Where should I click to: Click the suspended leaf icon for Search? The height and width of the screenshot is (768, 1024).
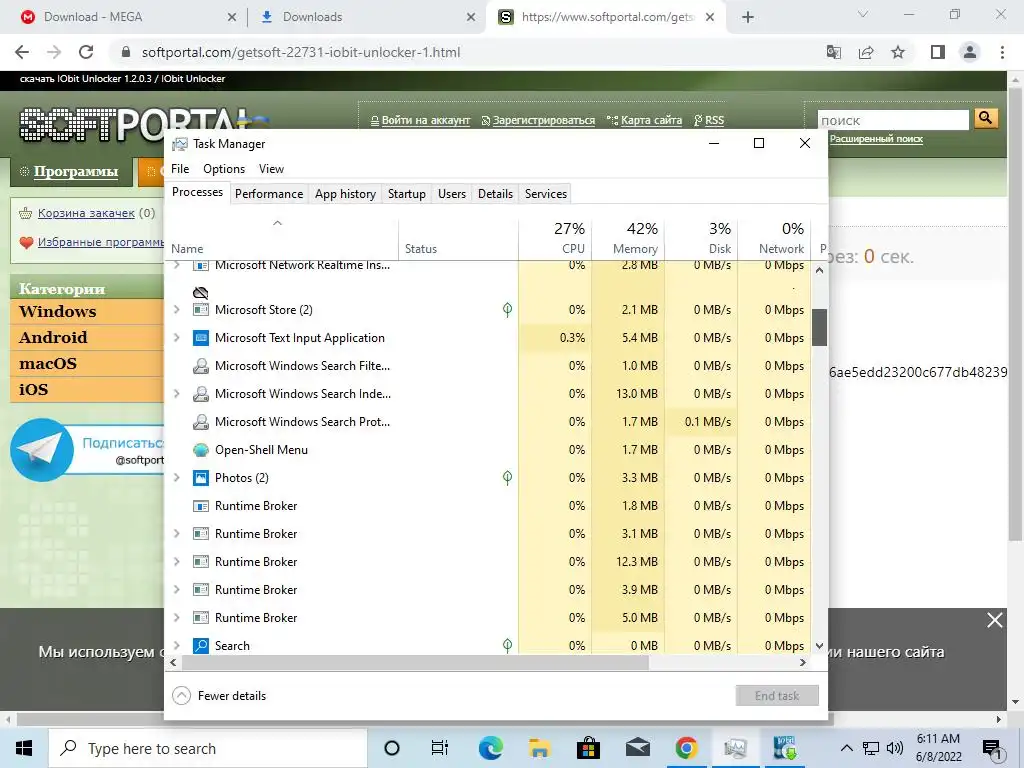(x=507, y=646)
